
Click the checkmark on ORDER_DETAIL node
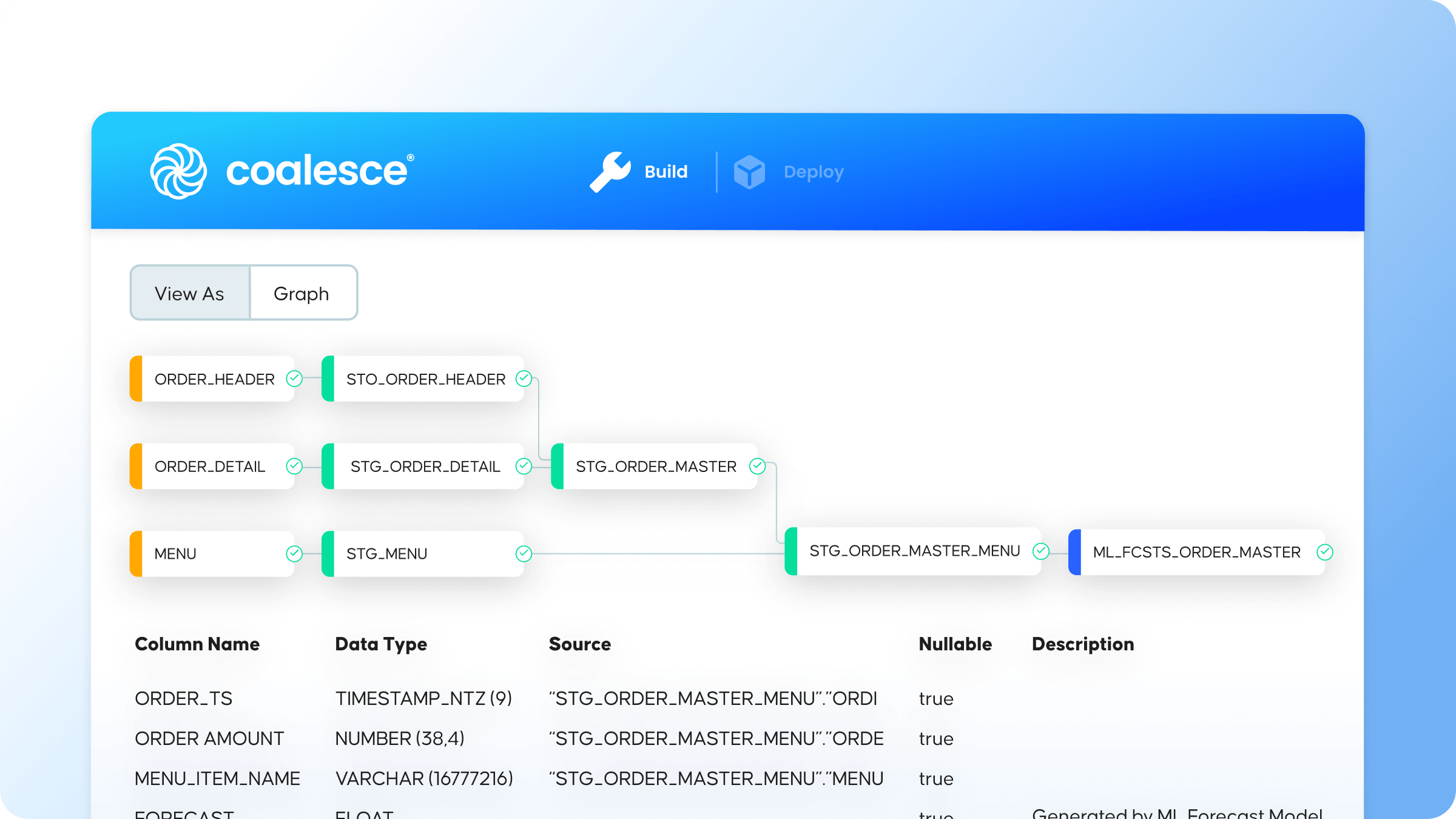coord(294,466)
